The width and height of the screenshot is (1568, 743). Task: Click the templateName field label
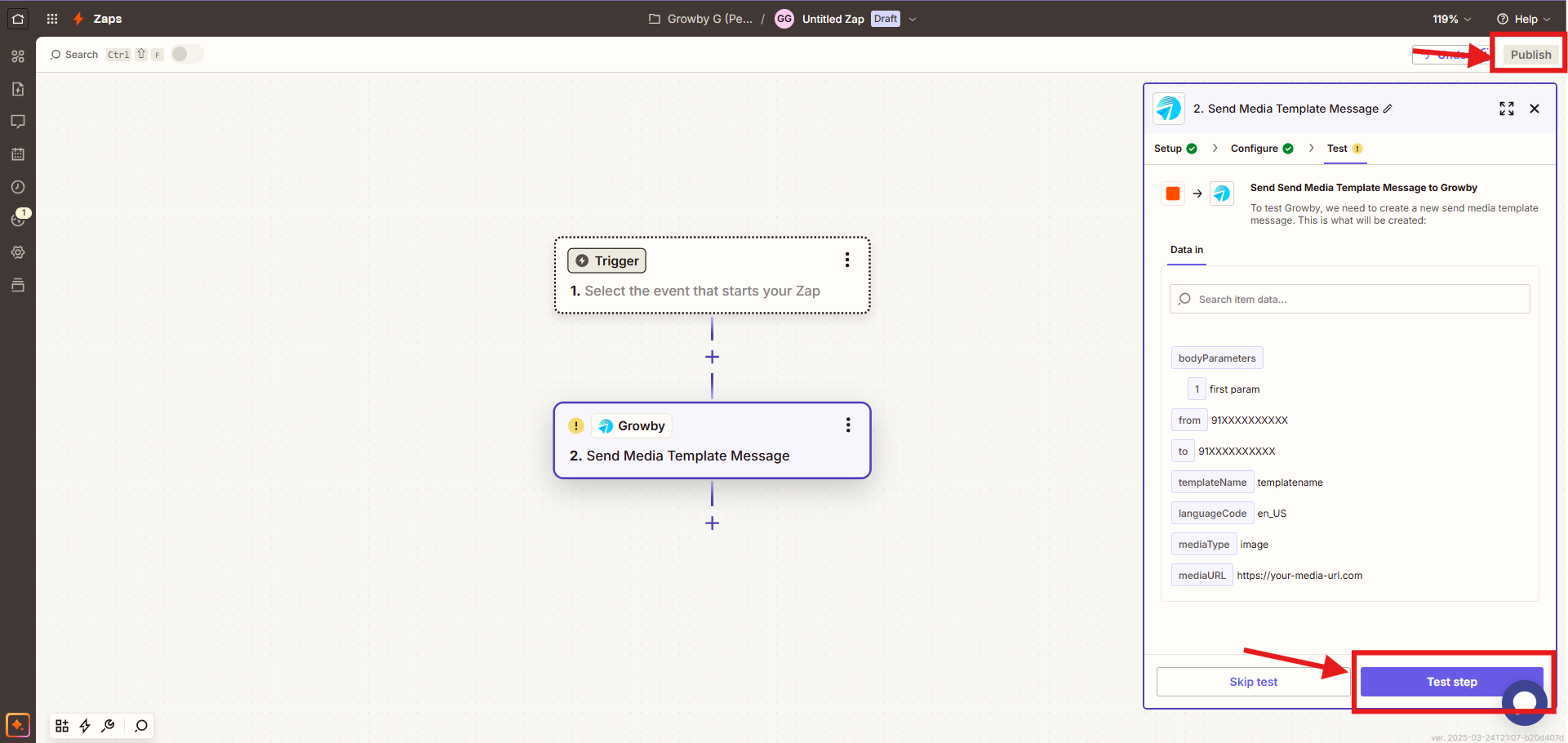(x=1212, y=483)
